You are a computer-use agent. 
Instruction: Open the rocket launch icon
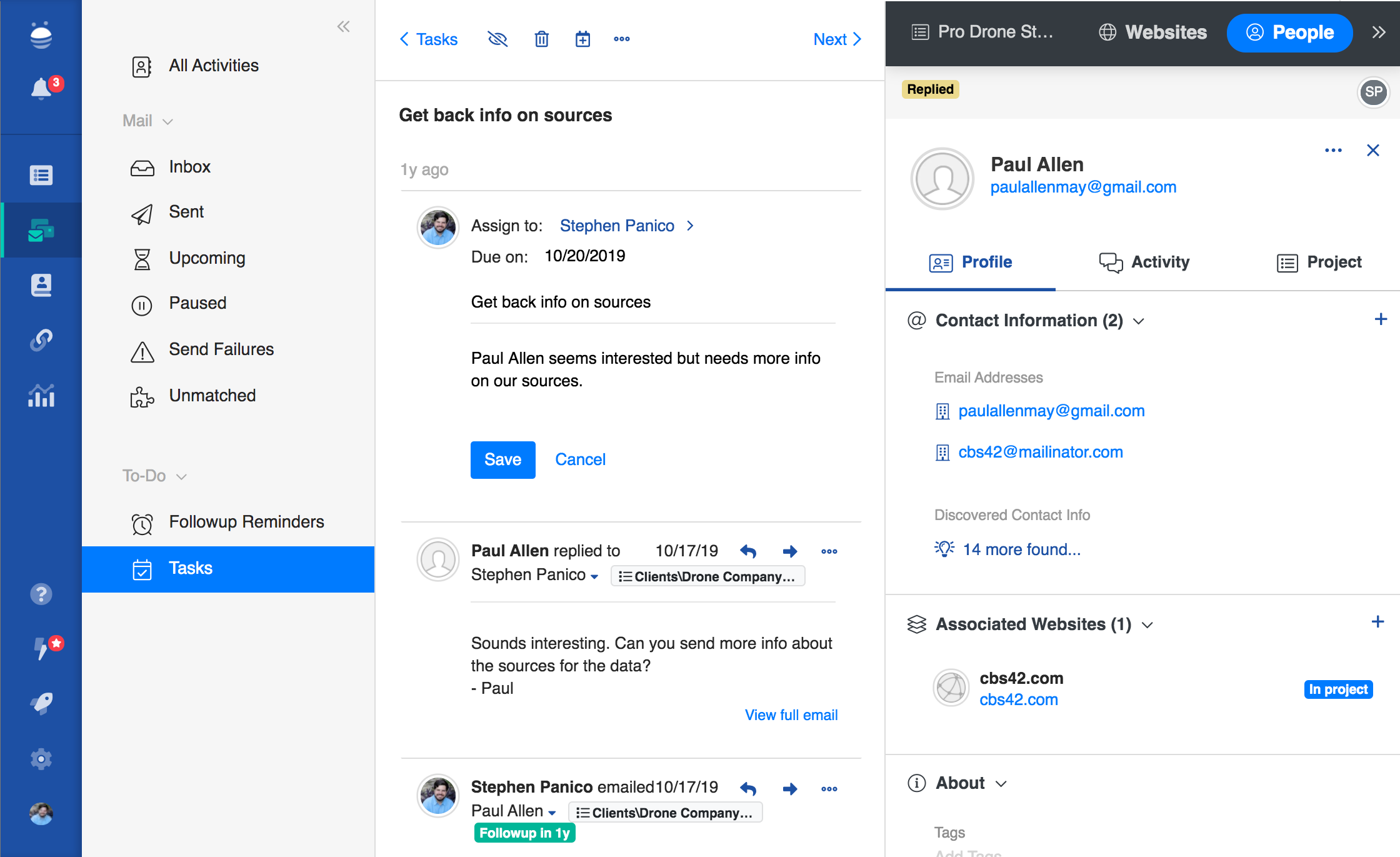point(41,703)
